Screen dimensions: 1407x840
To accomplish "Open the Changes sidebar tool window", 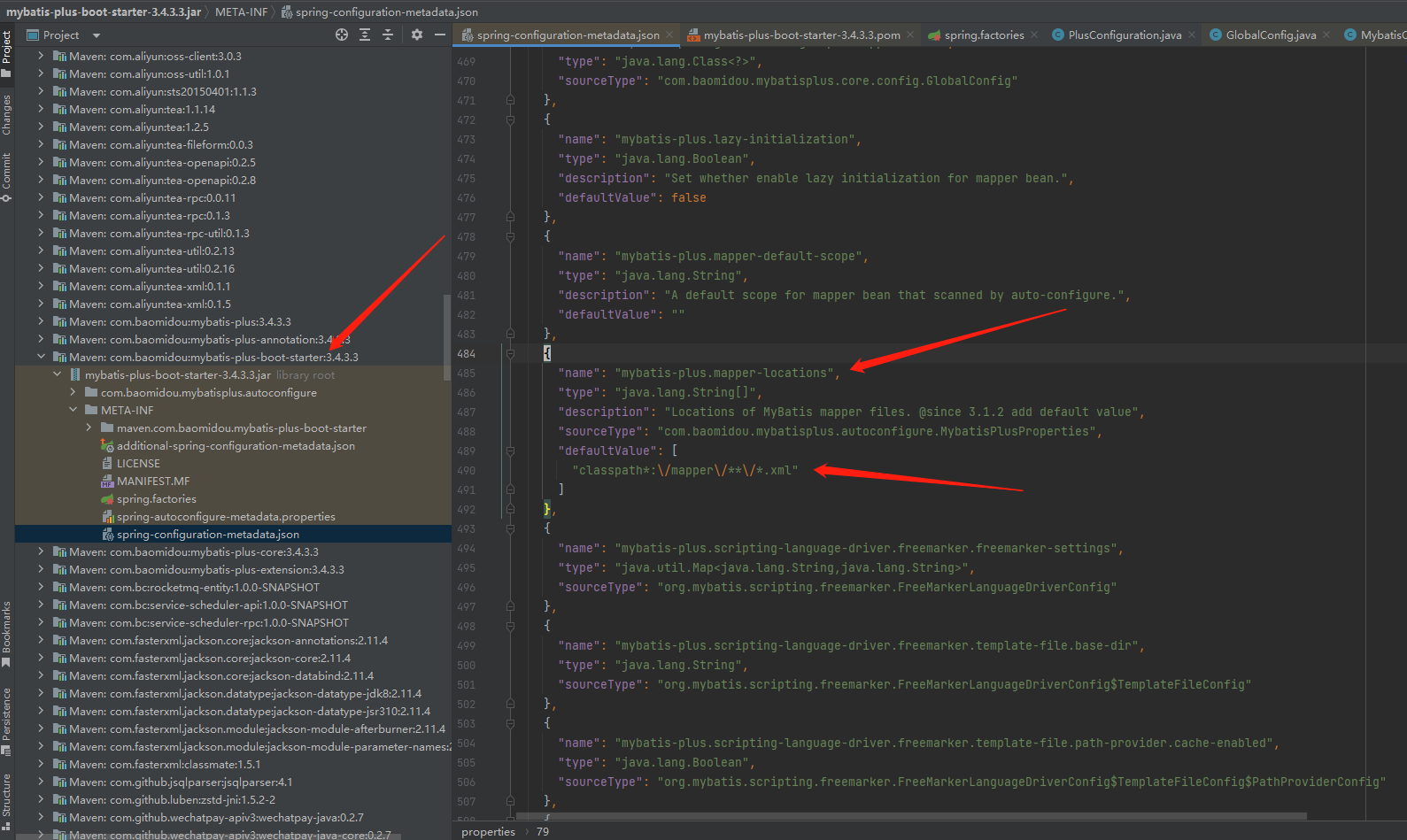I will click(6, 114).
